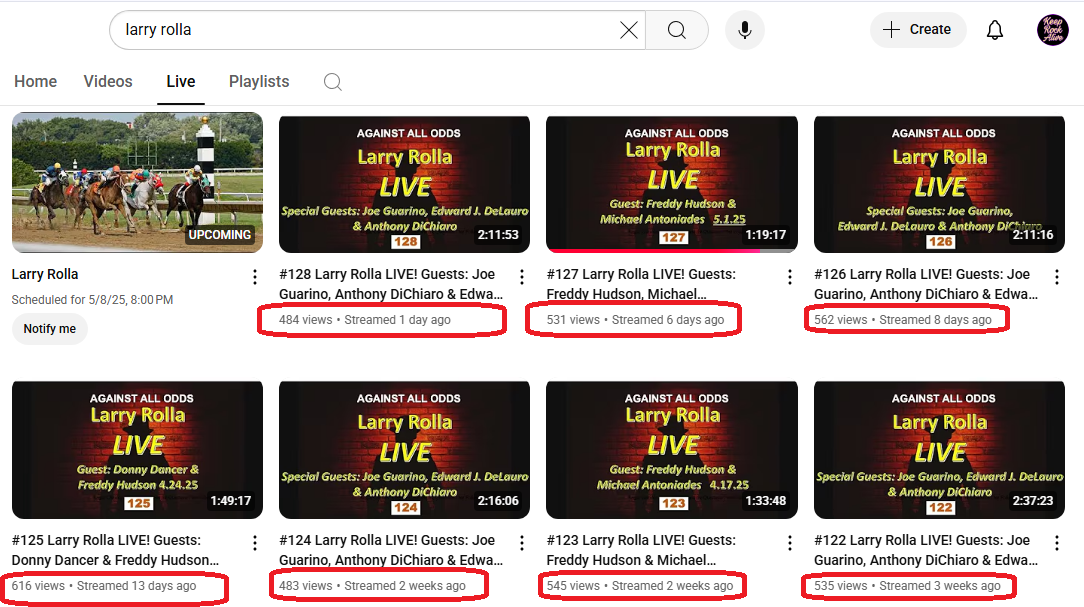The image size is (1084, 607).
Task: Click "535 views • Streamed 3 weeks ago"
Action: (907, 586)
